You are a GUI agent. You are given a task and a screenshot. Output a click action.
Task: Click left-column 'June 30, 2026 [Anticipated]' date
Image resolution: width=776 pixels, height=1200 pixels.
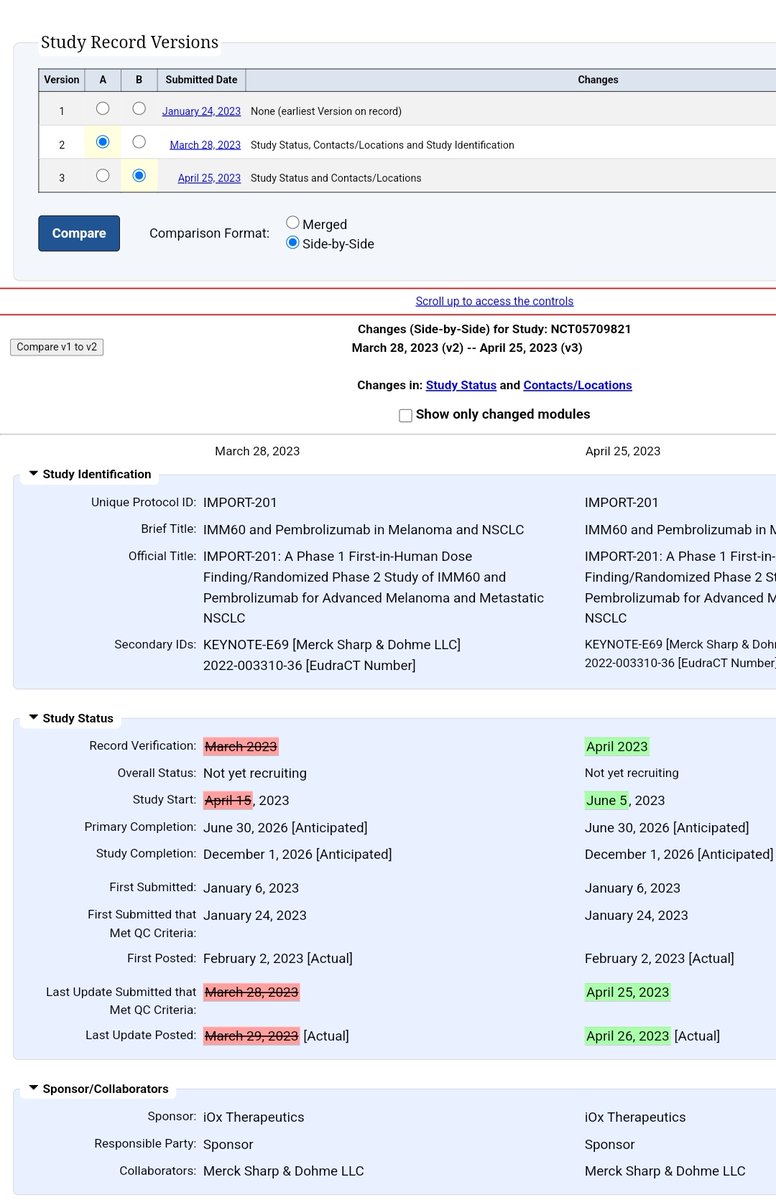[285, 827]
